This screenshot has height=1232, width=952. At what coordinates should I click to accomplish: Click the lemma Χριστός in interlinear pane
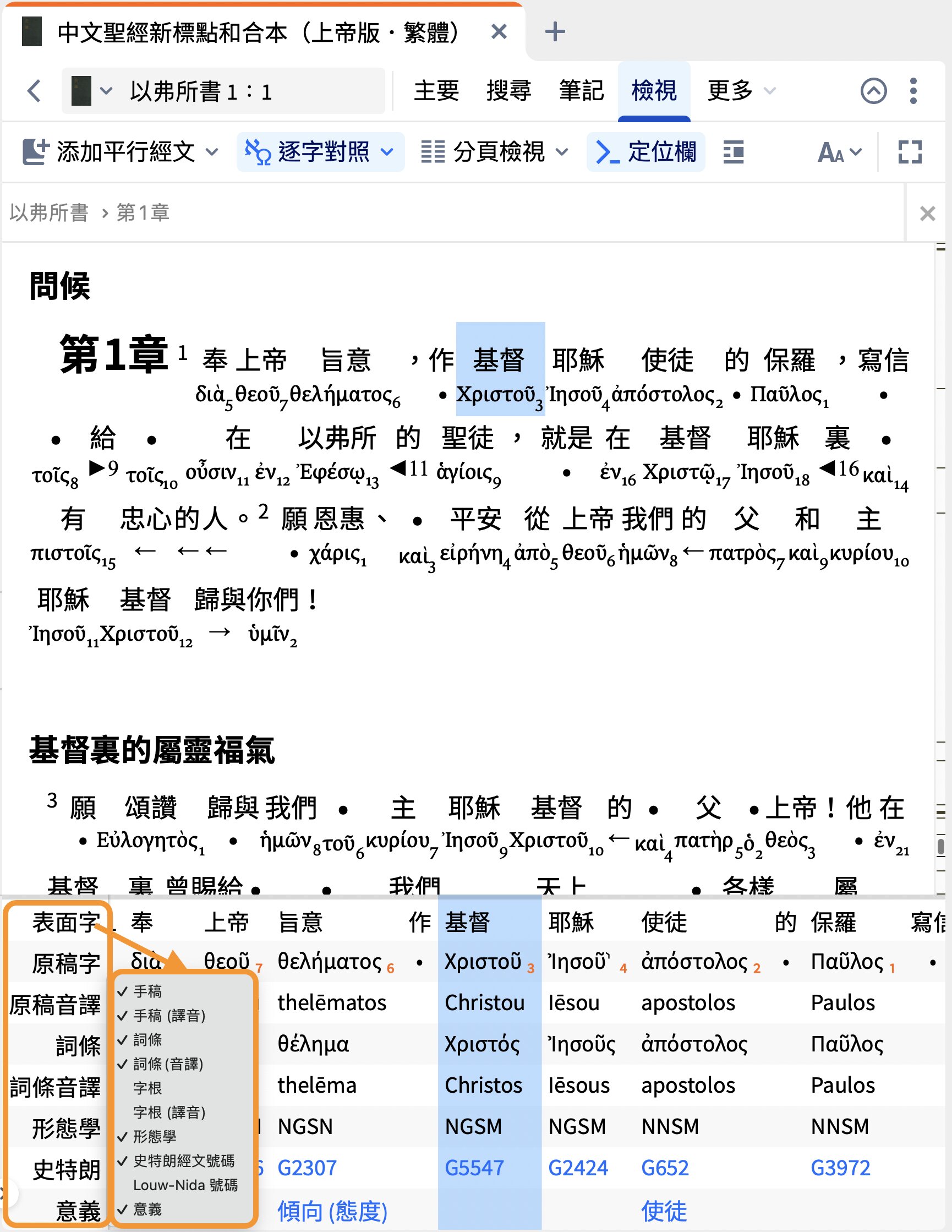pyautogui.click(x=482, y=1044)
